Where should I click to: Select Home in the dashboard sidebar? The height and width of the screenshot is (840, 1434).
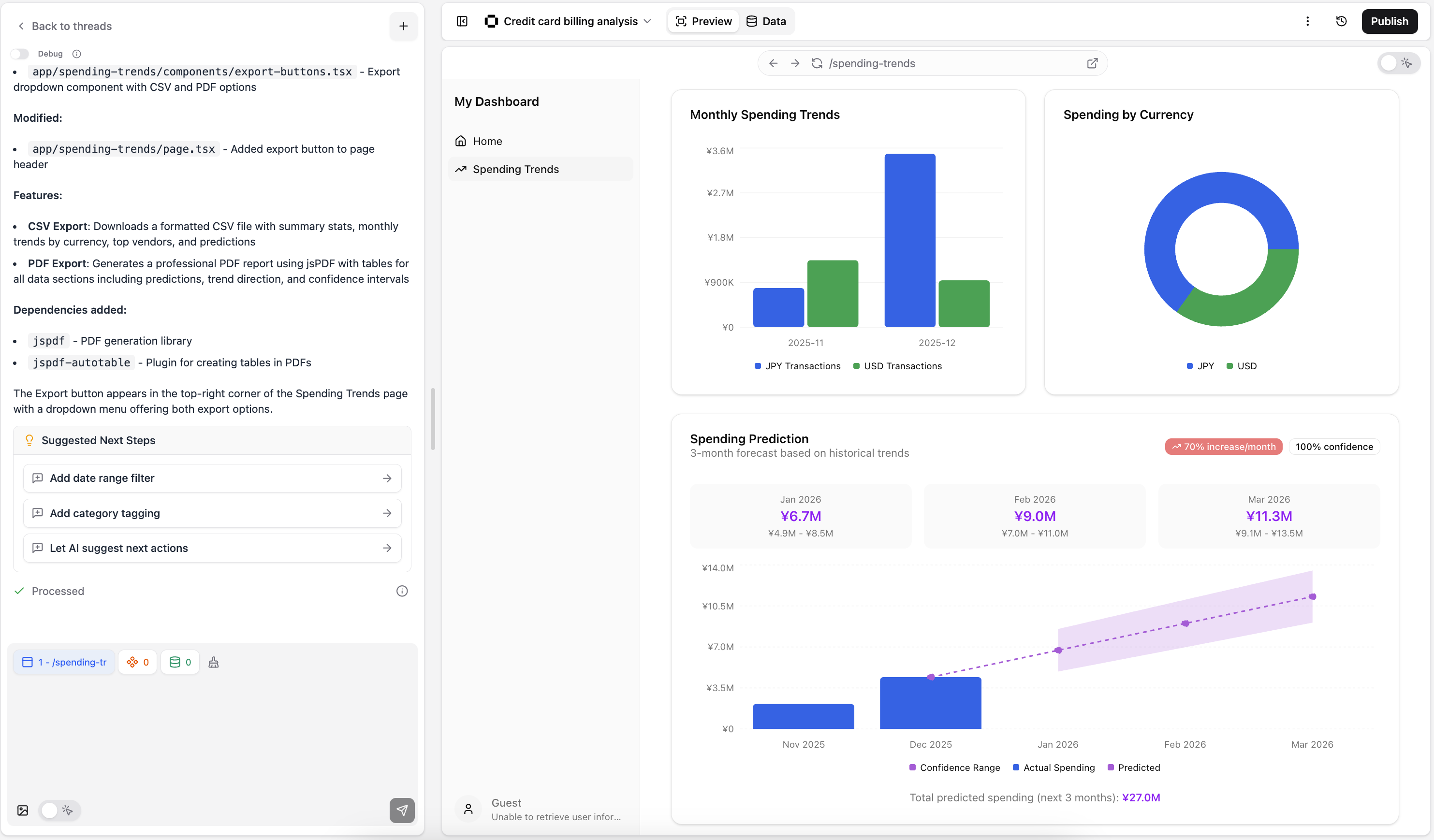click(x=487, y=141)
